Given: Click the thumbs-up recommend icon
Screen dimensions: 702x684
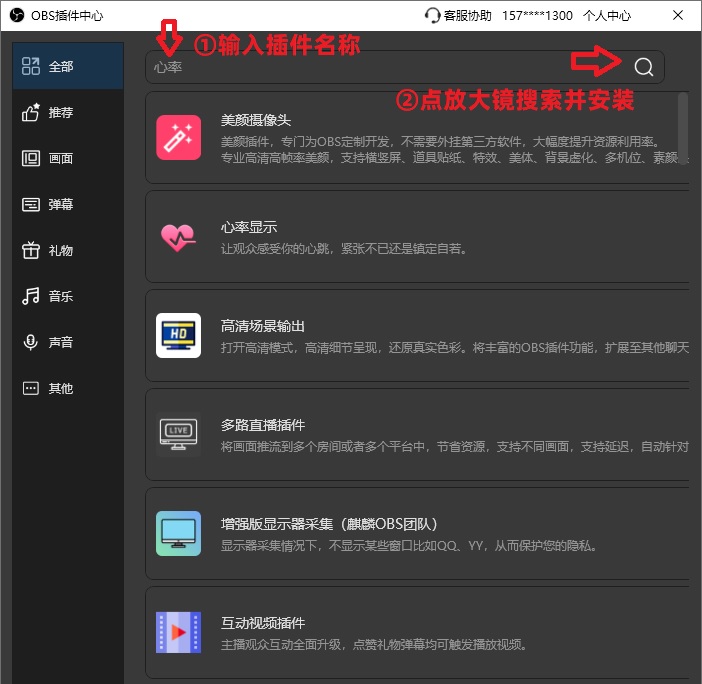Looking at the screenshot, I should pyautogui.click(x=30, y=112).
